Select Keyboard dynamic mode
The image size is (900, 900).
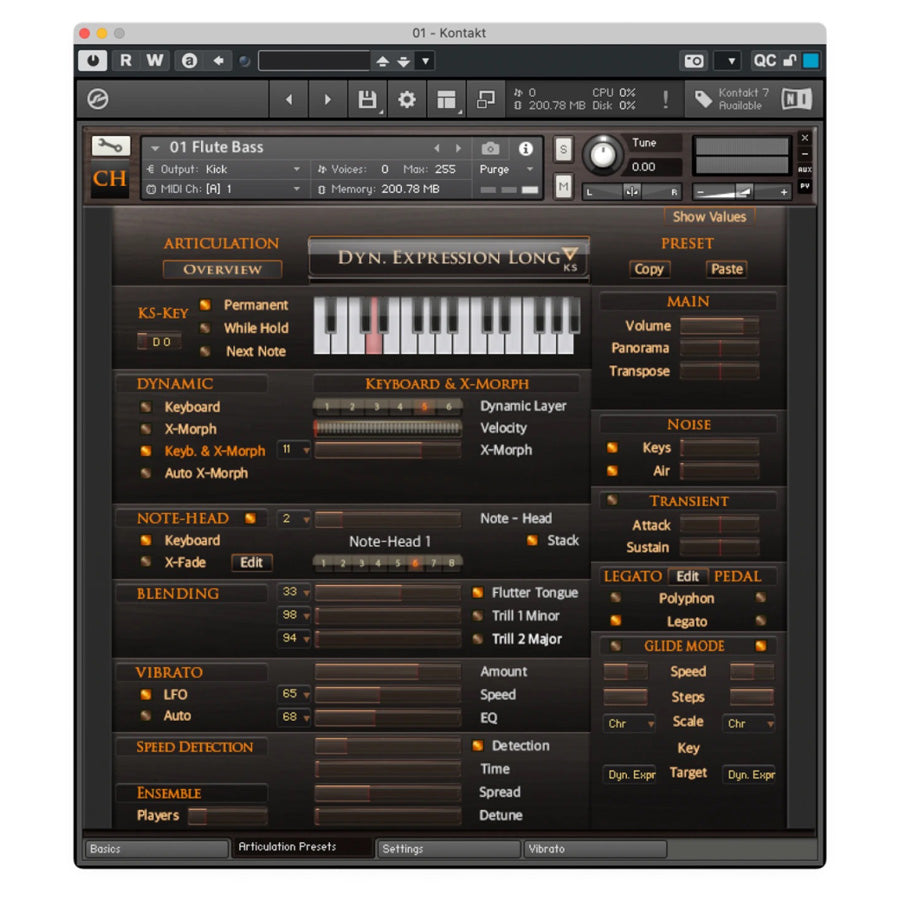pyautogui.click(x=146, y=407)
